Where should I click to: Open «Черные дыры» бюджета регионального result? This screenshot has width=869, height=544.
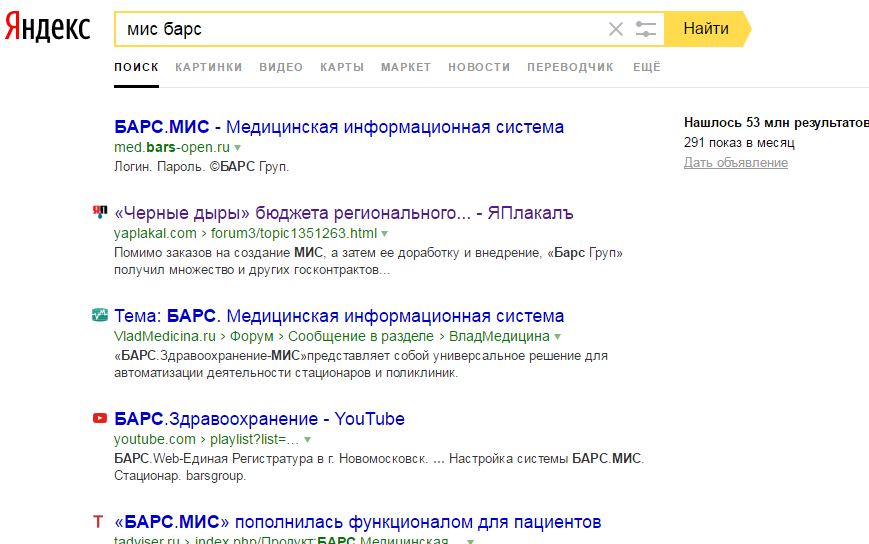tap(344, 213)
